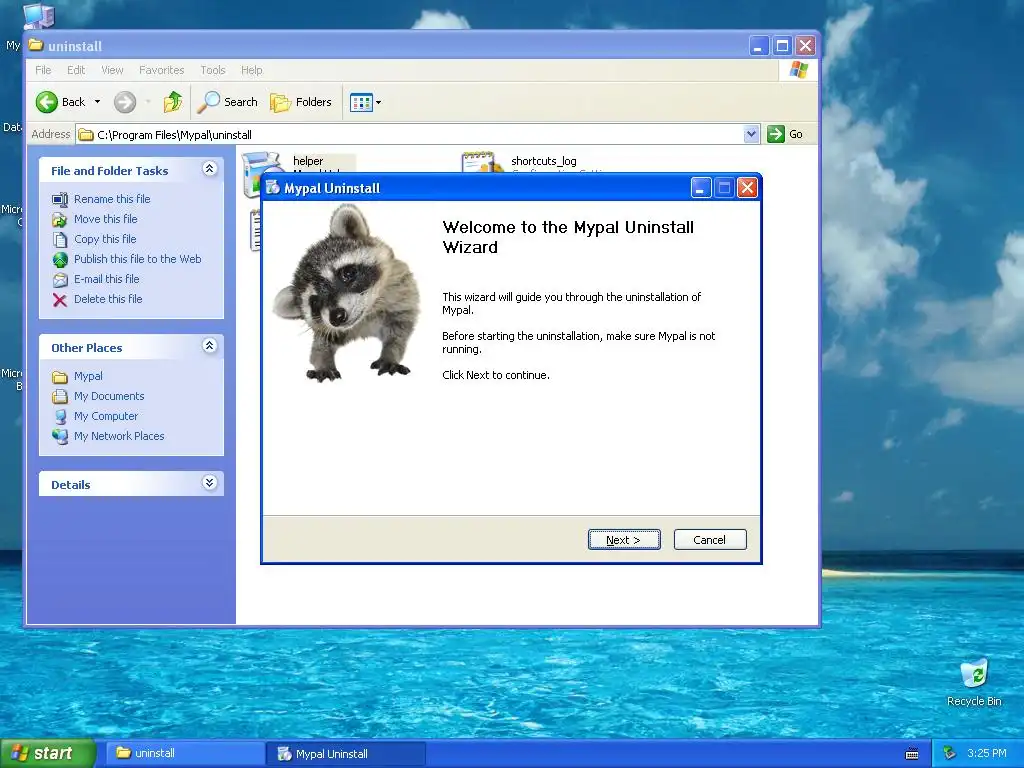Click Copy this file
Screen dimensions: 1024x768
point(105,239)
